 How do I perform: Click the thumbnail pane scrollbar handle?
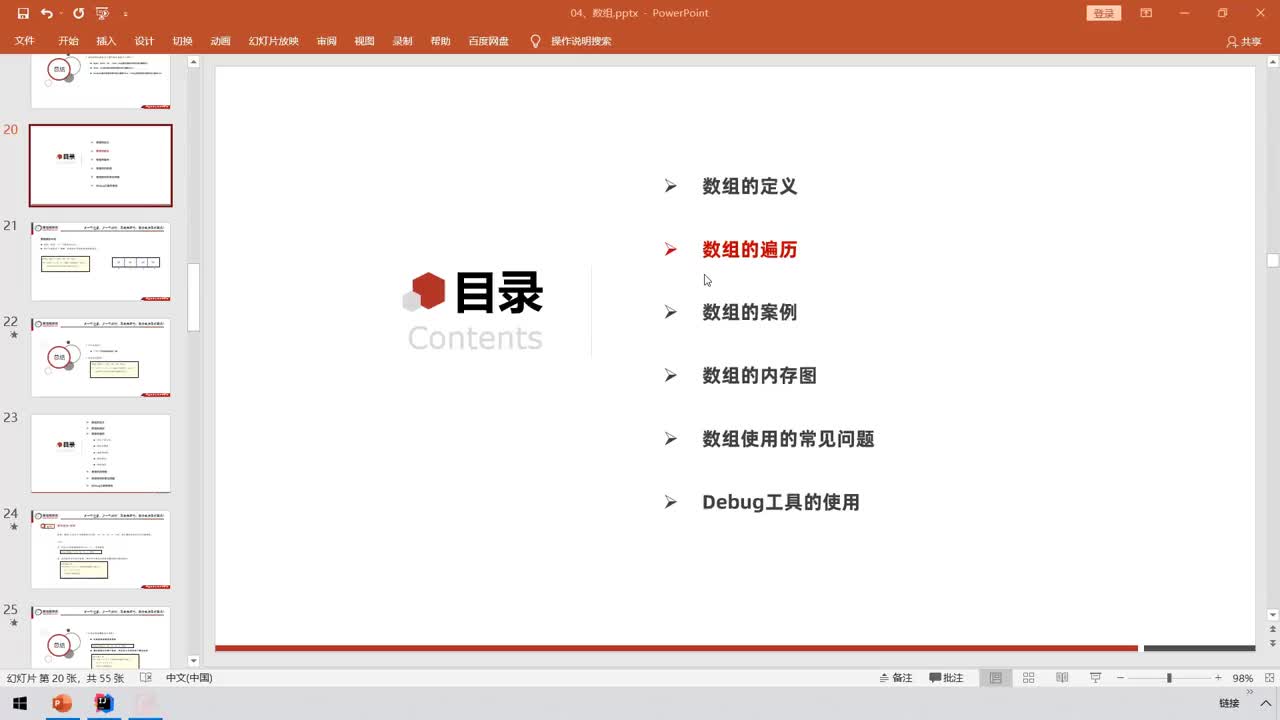194,297
